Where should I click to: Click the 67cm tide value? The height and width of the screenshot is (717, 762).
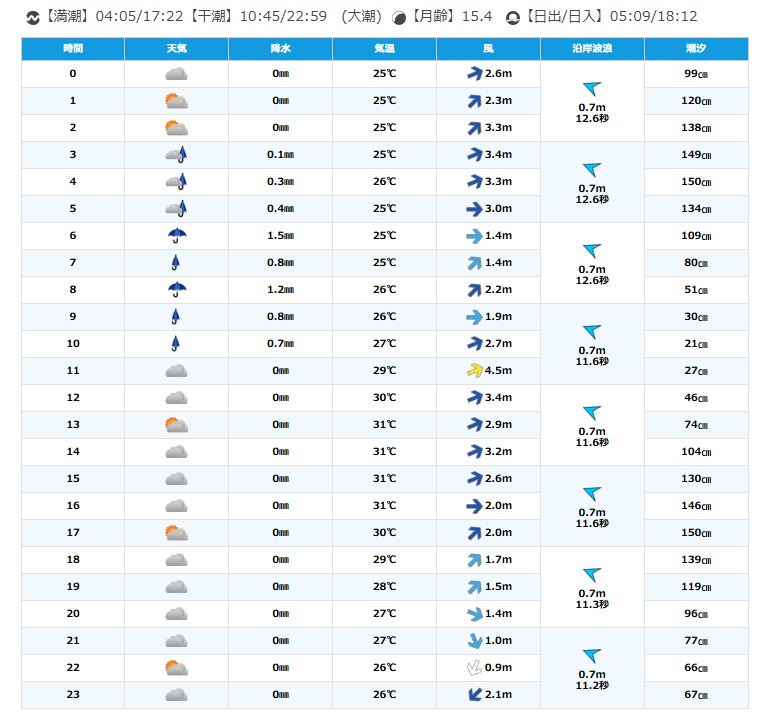[x=696, y=695]
